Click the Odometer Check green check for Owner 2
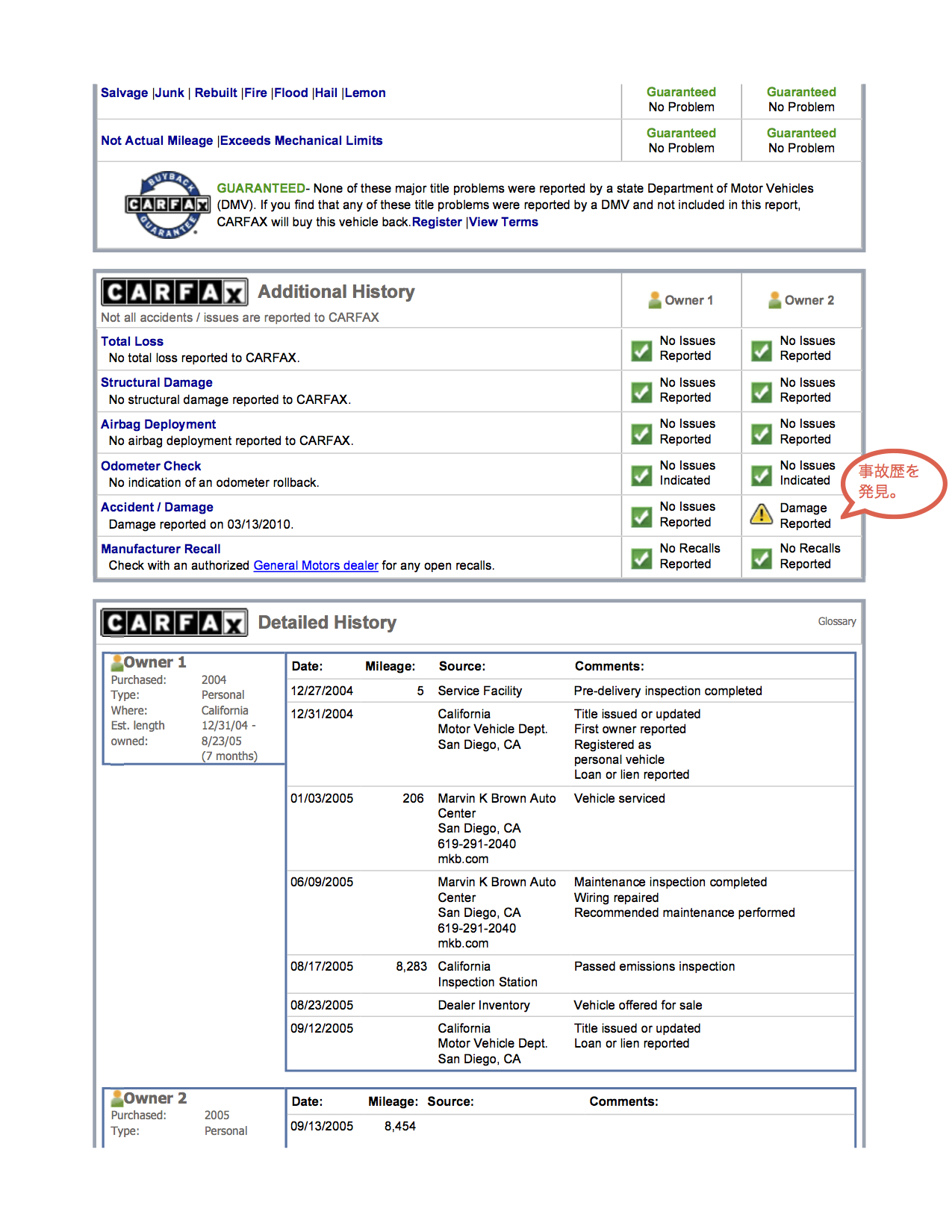The width and height of the screenshot is (952, 1232). pos(762,475)
